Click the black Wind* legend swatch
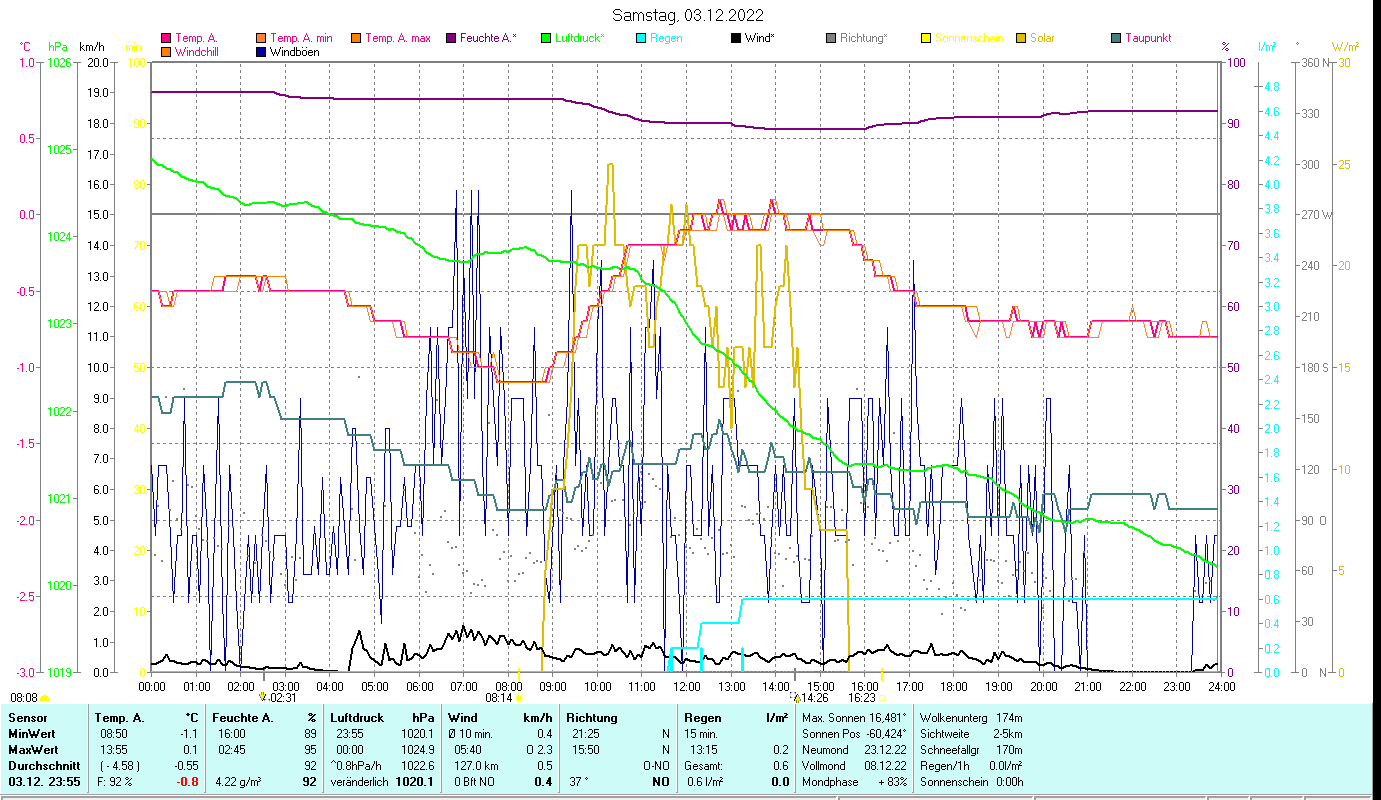 [736, 39]
